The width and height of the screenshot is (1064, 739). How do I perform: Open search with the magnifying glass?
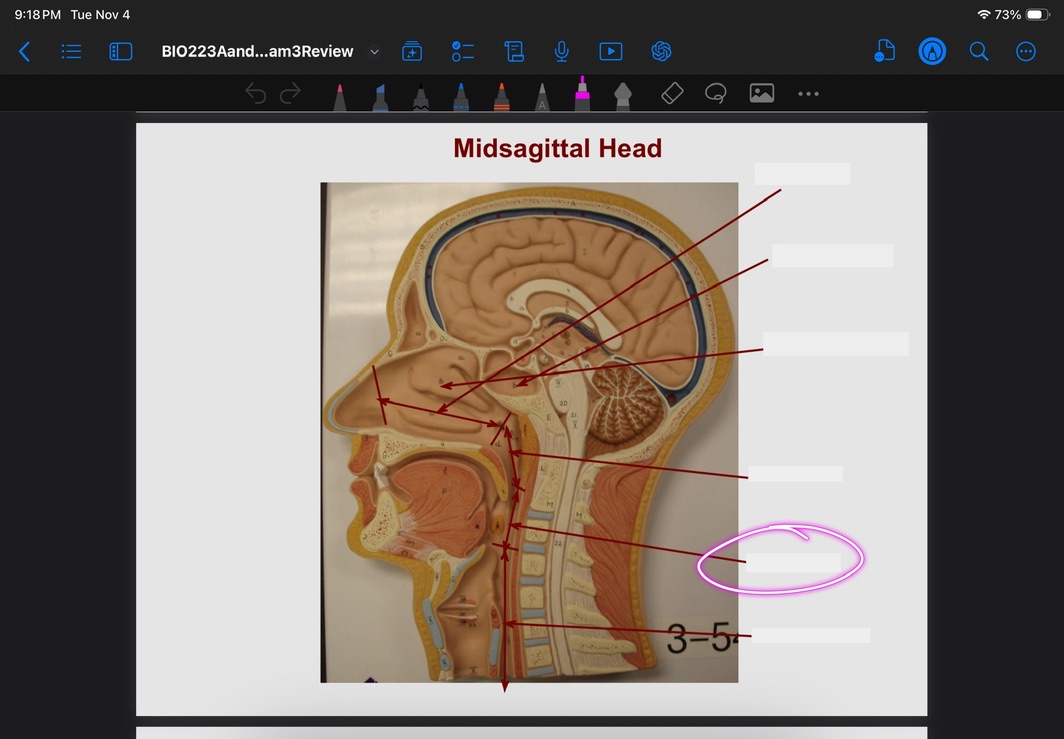pyautogui.click(x=979, y=51)
